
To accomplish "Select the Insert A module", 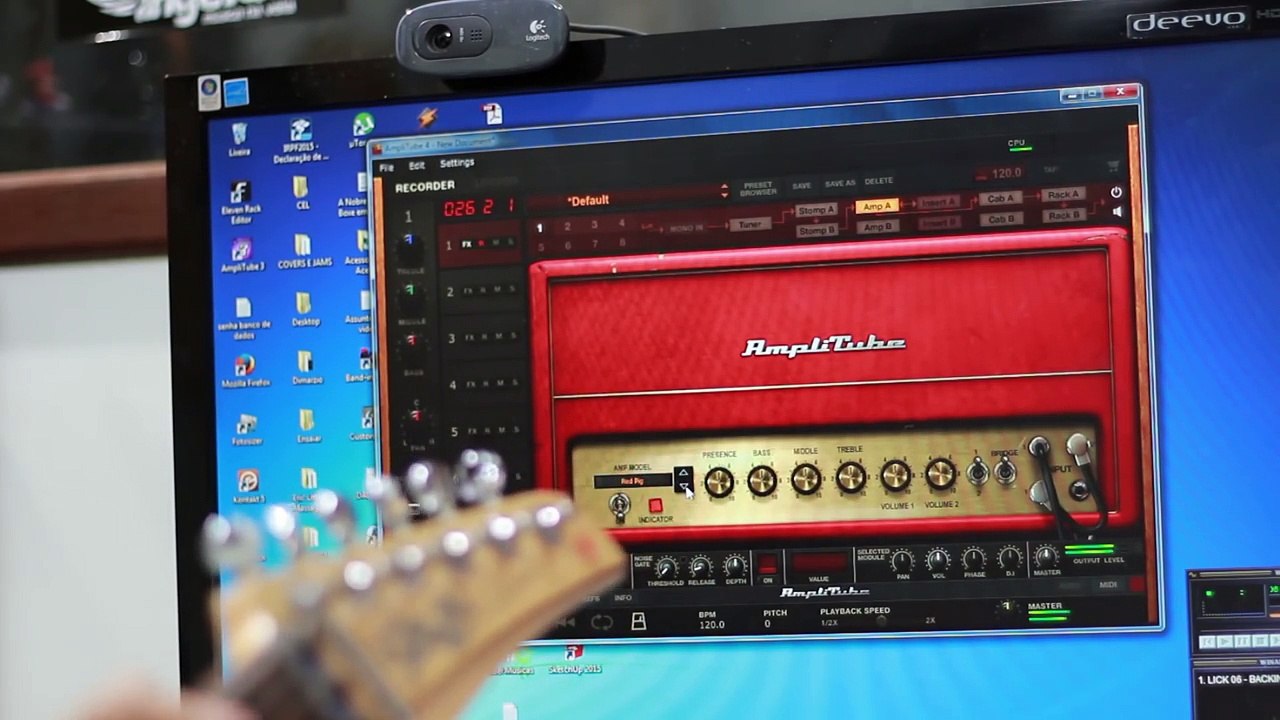I will [x=938, y=202].
